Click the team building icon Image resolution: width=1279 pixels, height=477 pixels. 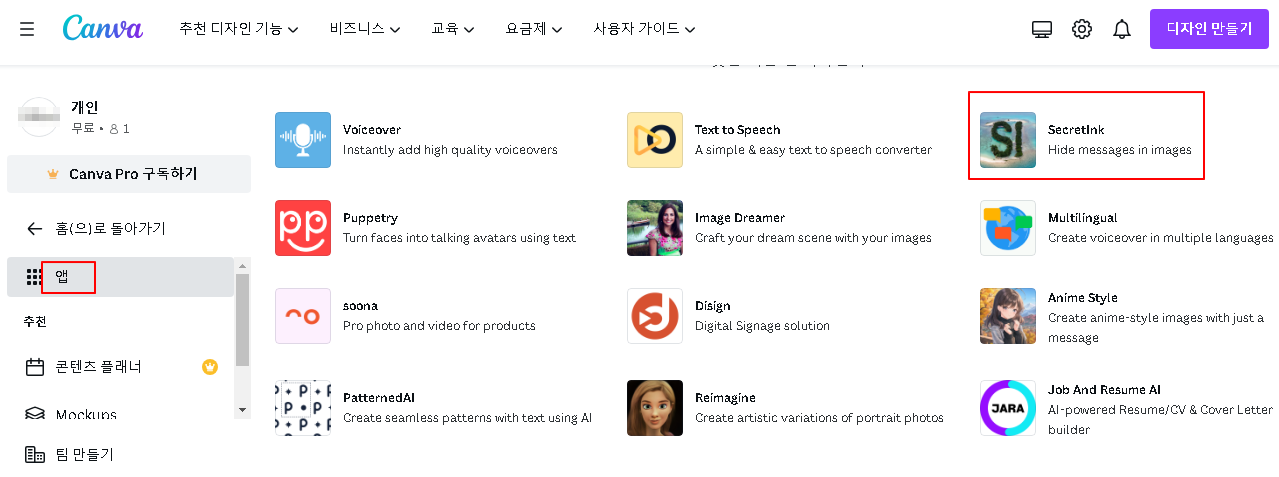(x=35, y=454)
